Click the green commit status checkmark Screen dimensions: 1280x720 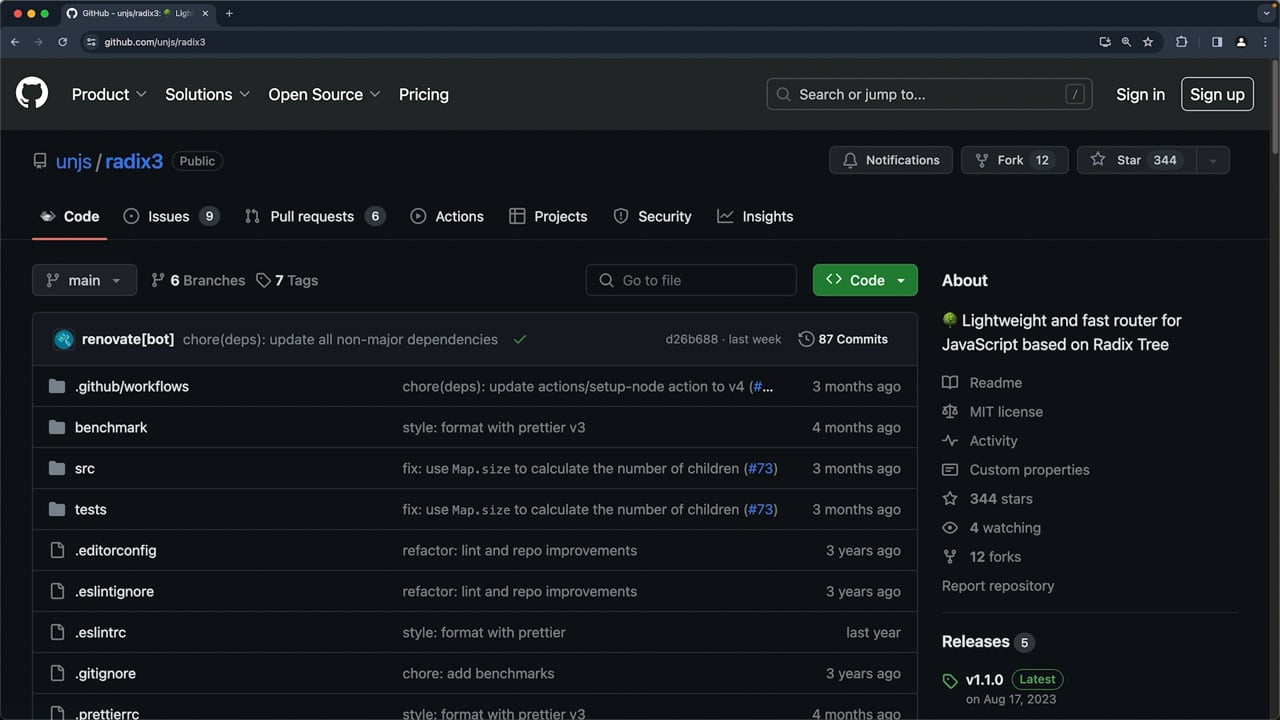[x=520, y=339]
